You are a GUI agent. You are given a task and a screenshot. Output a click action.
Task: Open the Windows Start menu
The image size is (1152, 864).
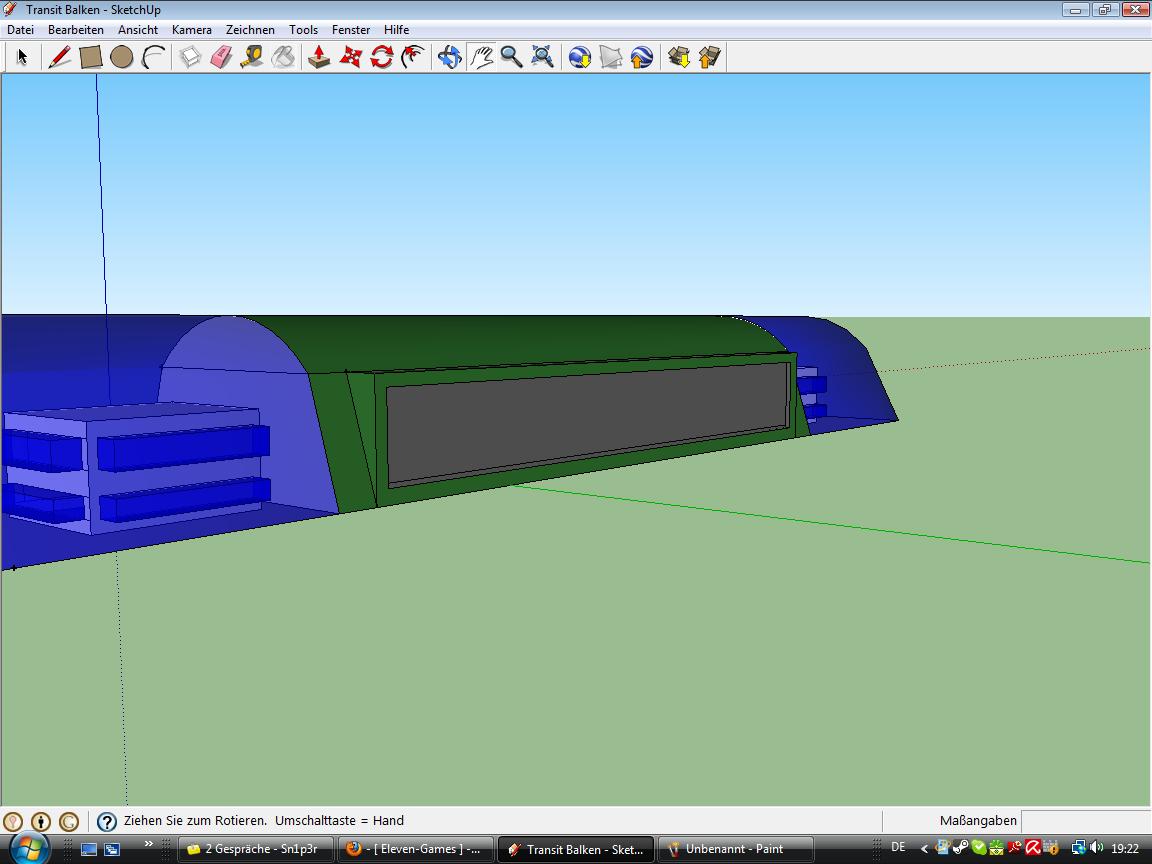[27, 848]
